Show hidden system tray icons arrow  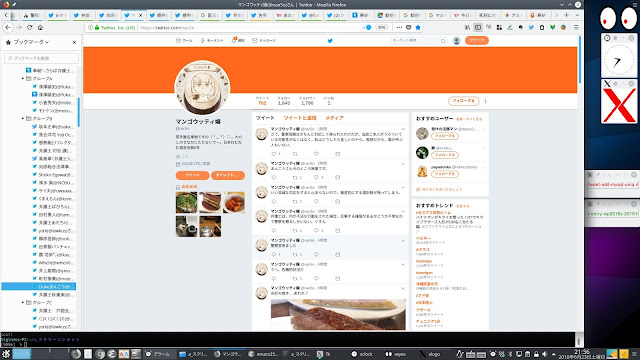[x=553, y=354]
